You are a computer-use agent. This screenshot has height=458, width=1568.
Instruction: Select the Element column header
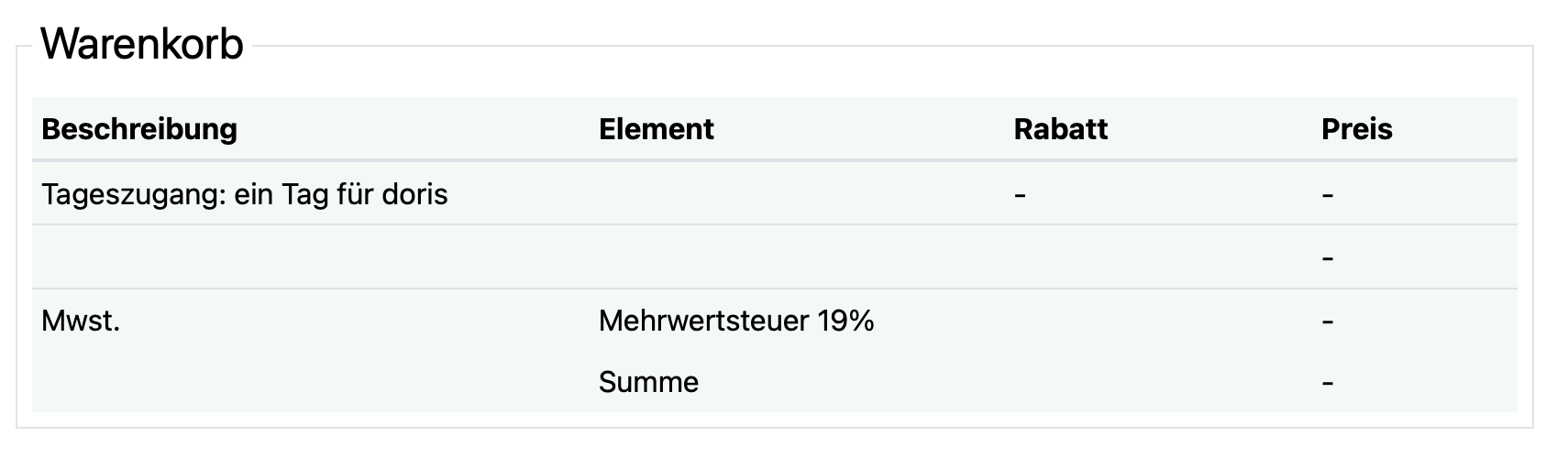(x=657, y=129)
